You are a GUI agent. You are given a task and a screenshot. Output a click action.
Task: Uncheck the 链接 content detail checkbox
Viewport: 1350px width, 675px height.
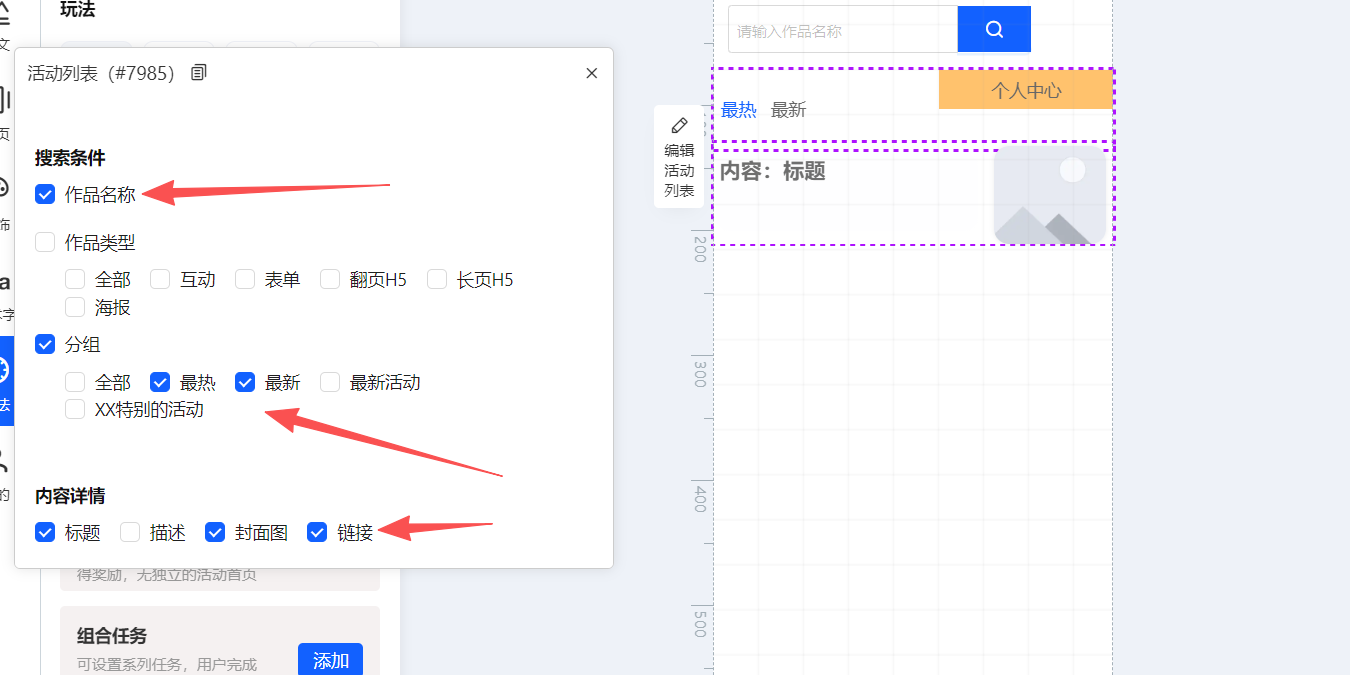coord(317,532)
